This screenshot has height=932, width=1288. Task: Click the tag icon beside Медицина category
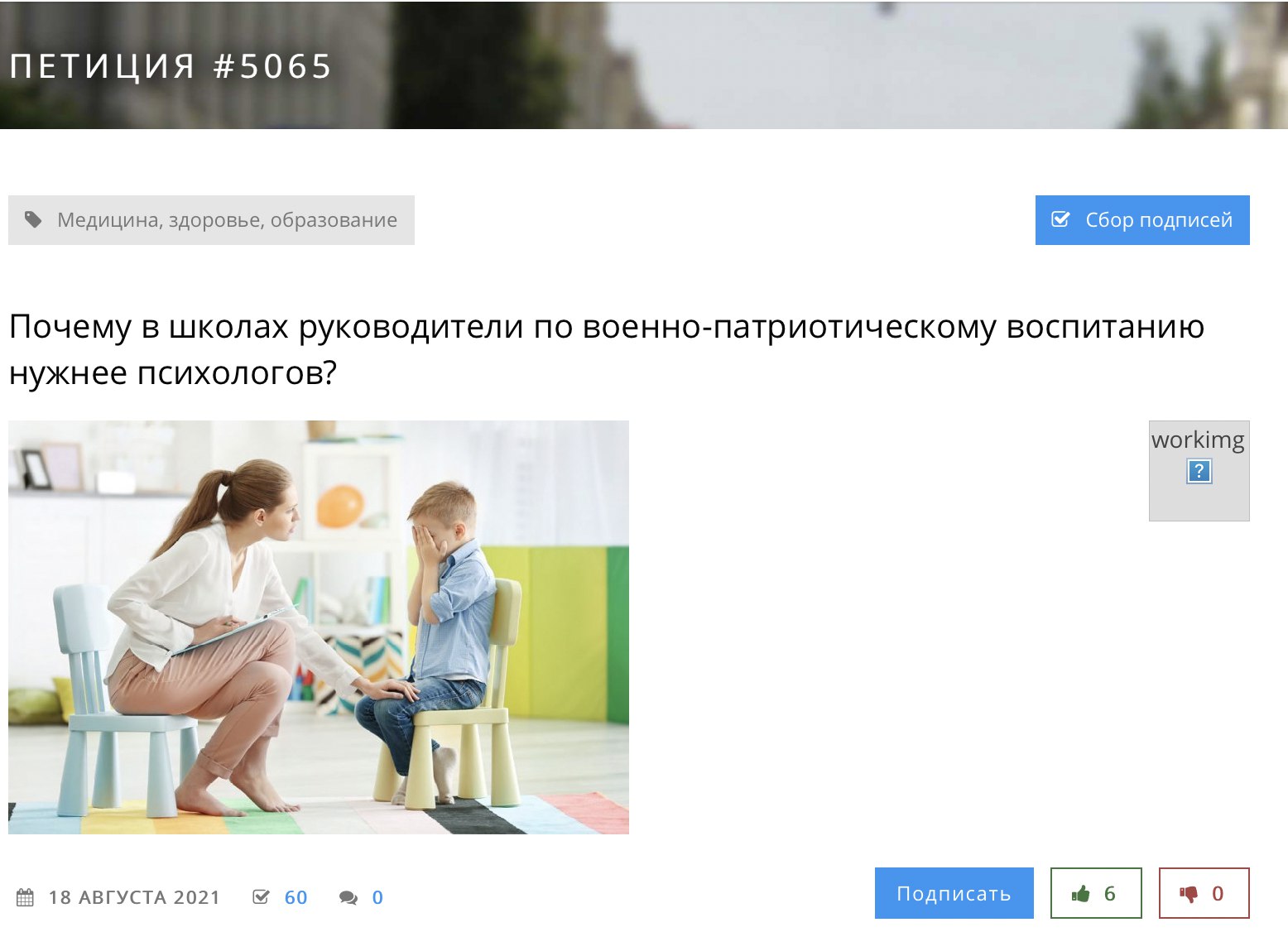click(x=33, y=220)
